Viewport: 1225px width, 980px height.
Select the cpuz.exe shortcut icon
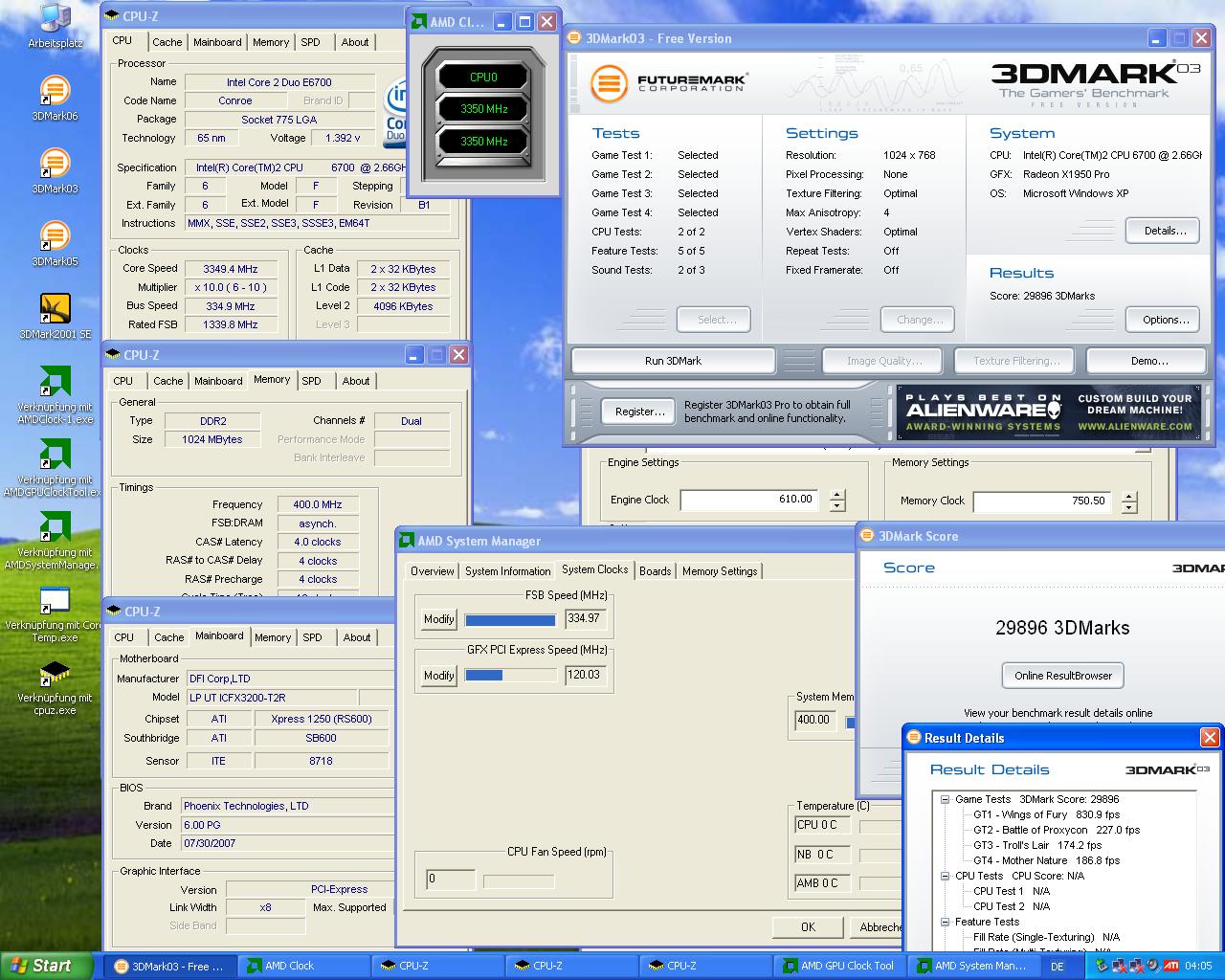coord(55,686)
